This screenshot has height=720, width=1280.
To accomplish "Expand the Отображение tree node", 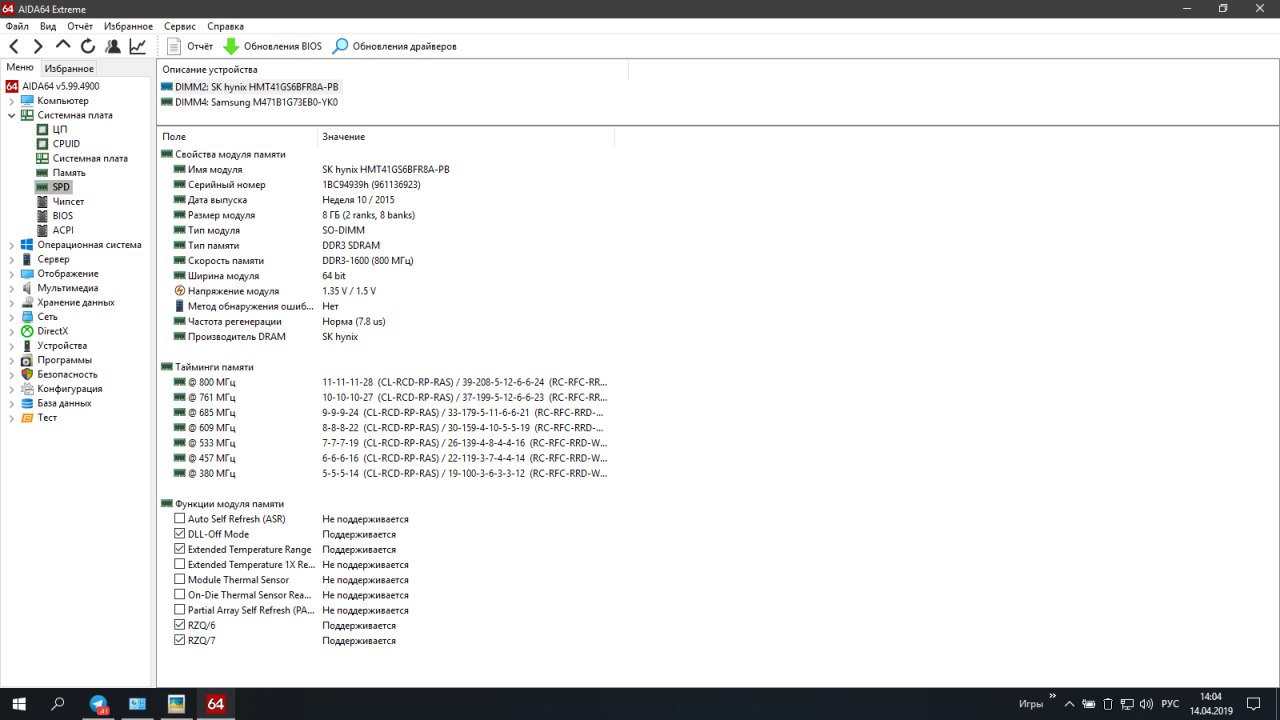I will point(12,274).
